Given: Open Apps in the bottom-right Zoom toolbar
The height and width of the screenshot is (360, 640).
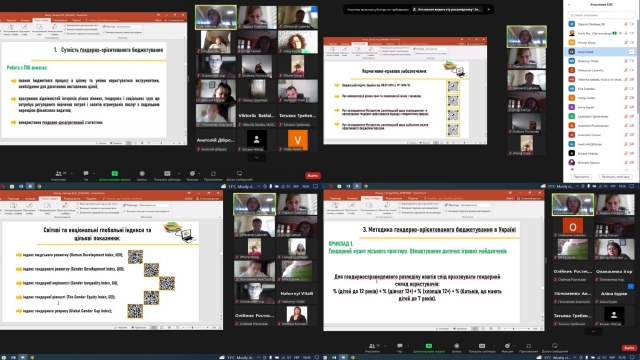Looking at the screenshot, I should tap(528, 348).
